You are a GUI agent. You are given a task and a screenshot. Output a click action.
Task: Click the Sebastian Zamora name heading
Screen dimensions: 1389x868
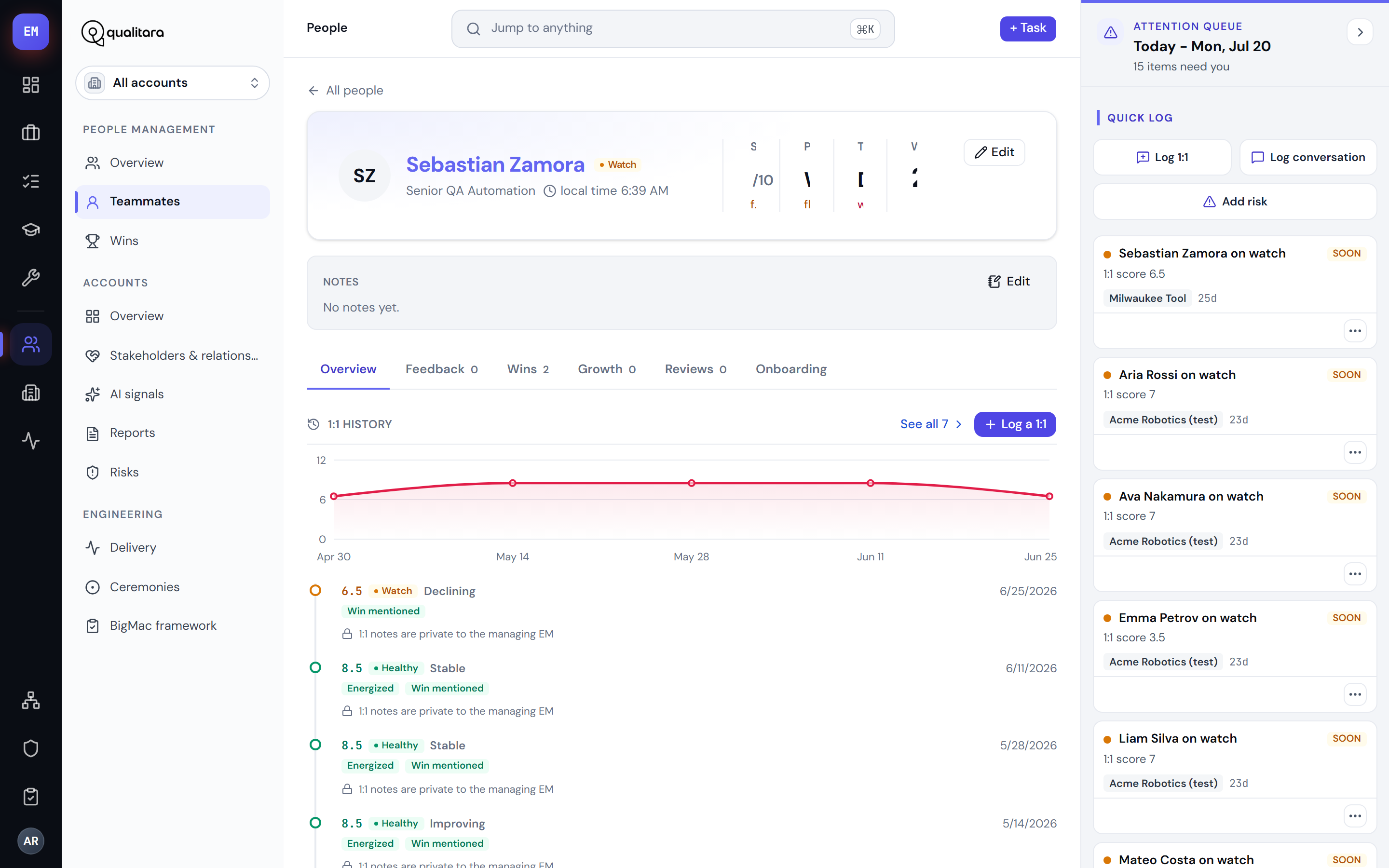pos(495,165)
